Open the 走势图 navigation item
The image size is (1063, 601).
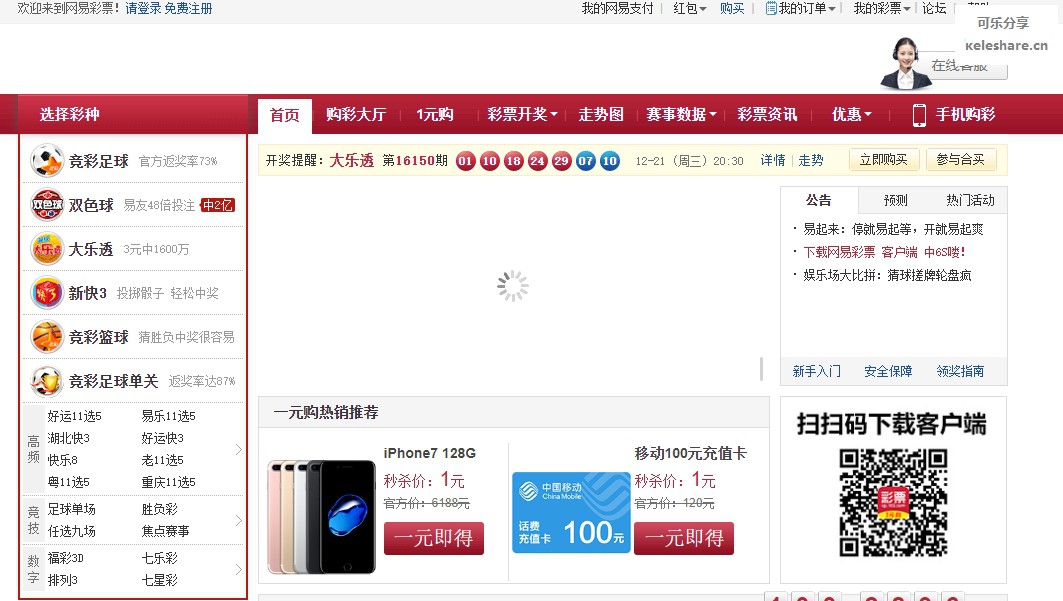(601, 115)
